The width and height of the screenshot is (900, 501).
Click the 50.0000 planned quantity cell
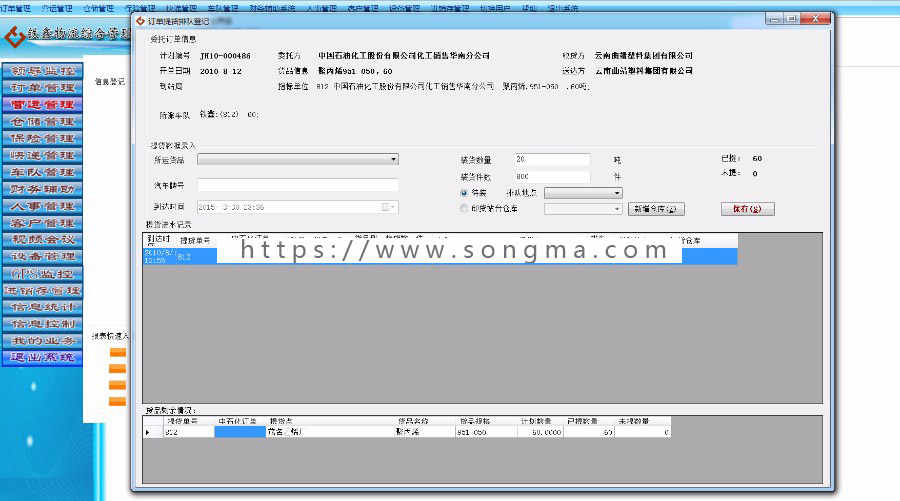click(540, 432)
